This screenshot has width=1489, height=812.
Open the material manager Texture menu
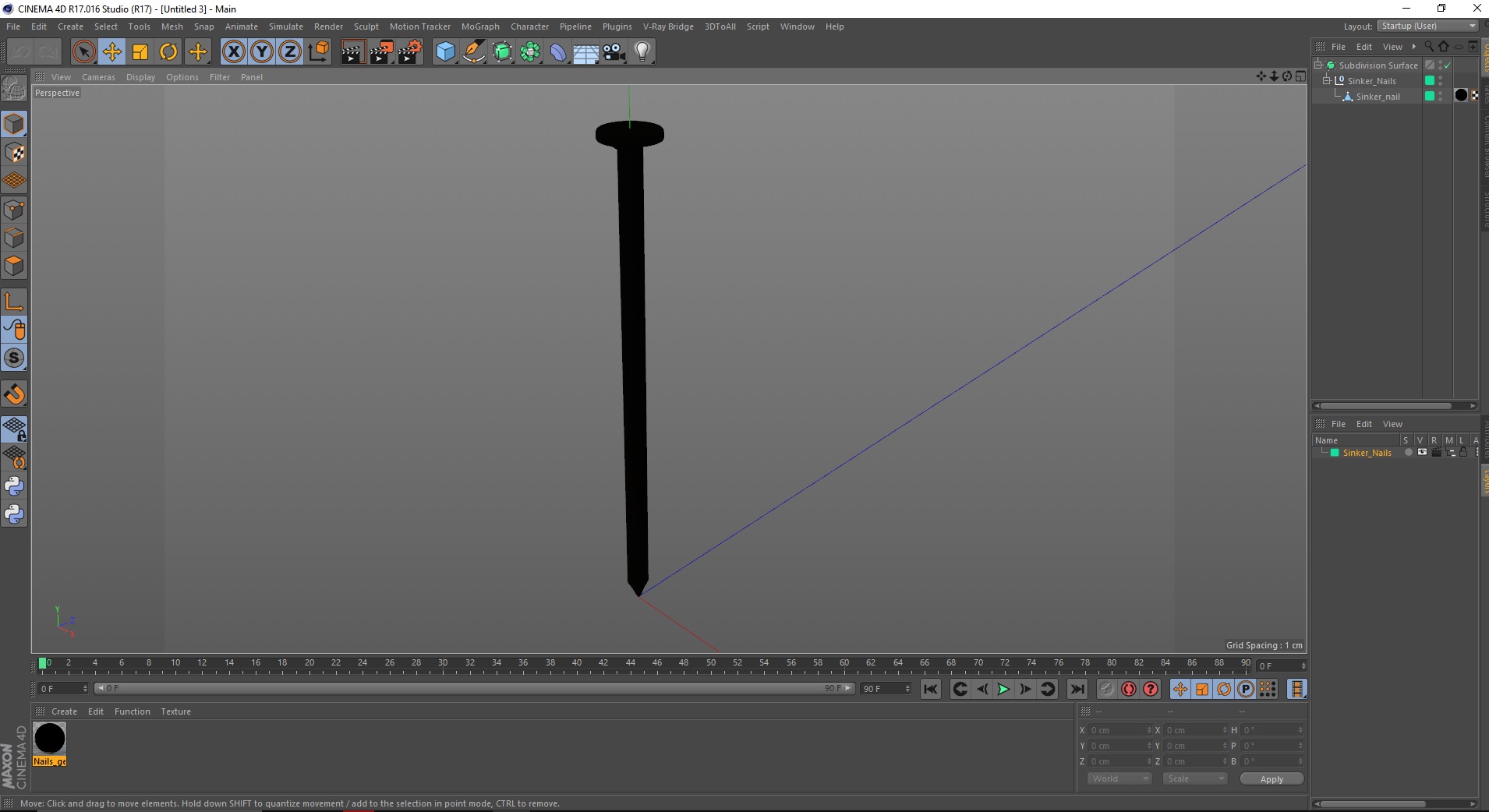(175, 711)
